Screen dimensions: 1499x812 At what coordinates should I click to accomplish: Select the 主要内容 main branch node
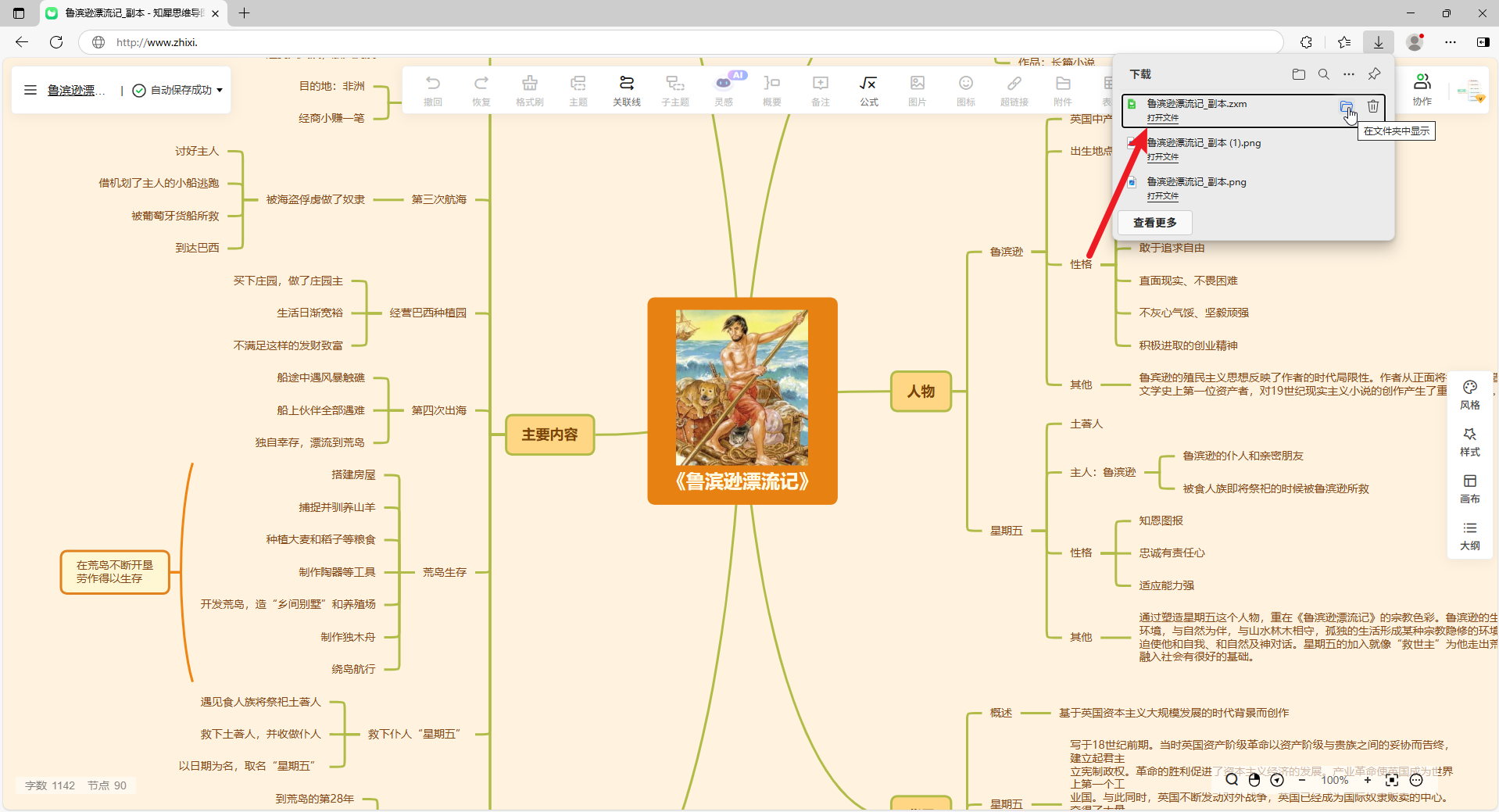(550, 435)
